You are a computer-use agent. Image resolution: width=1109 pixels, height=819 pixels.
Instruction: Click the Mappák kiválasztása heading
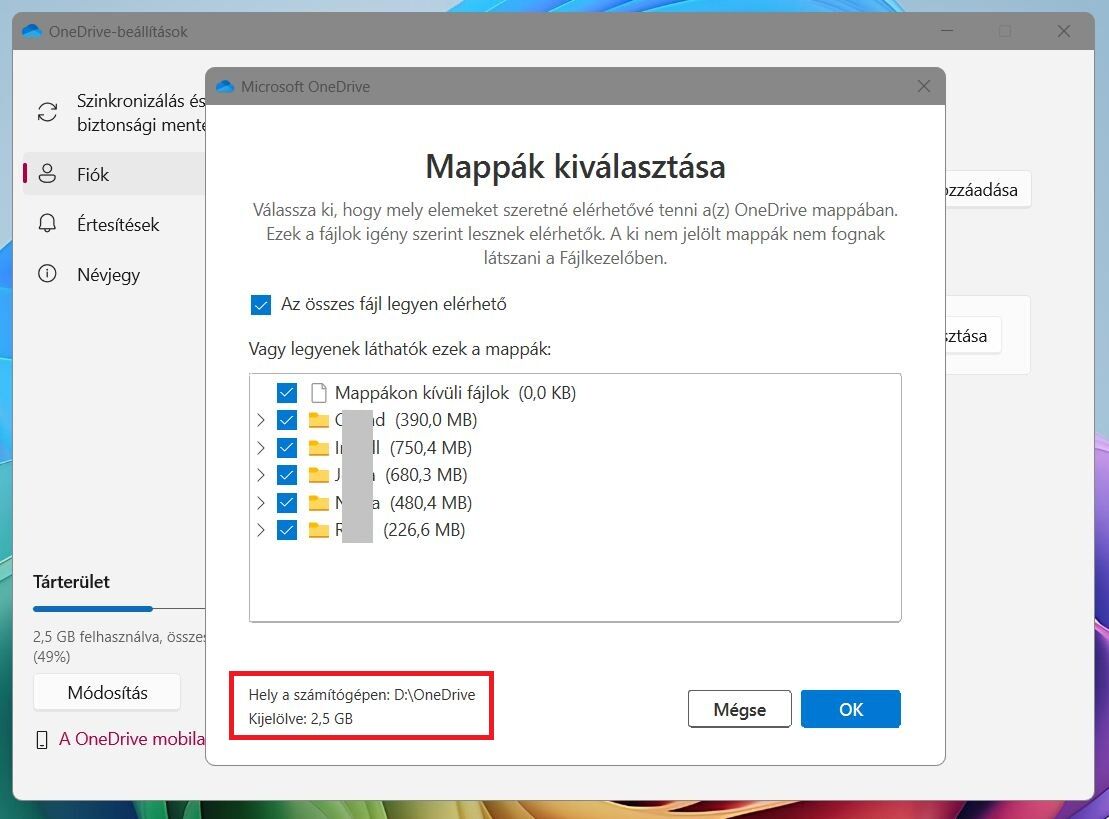pyautogui.click(x=575, y=167)
